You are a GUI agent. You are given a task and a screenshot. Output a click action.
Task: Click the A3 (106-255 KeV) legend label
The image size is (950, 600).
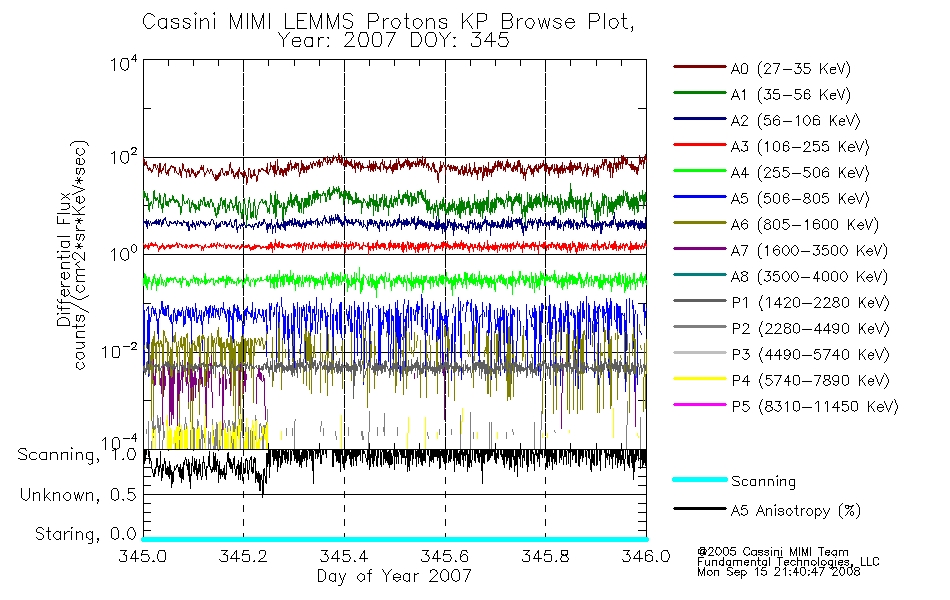(800, 147)
